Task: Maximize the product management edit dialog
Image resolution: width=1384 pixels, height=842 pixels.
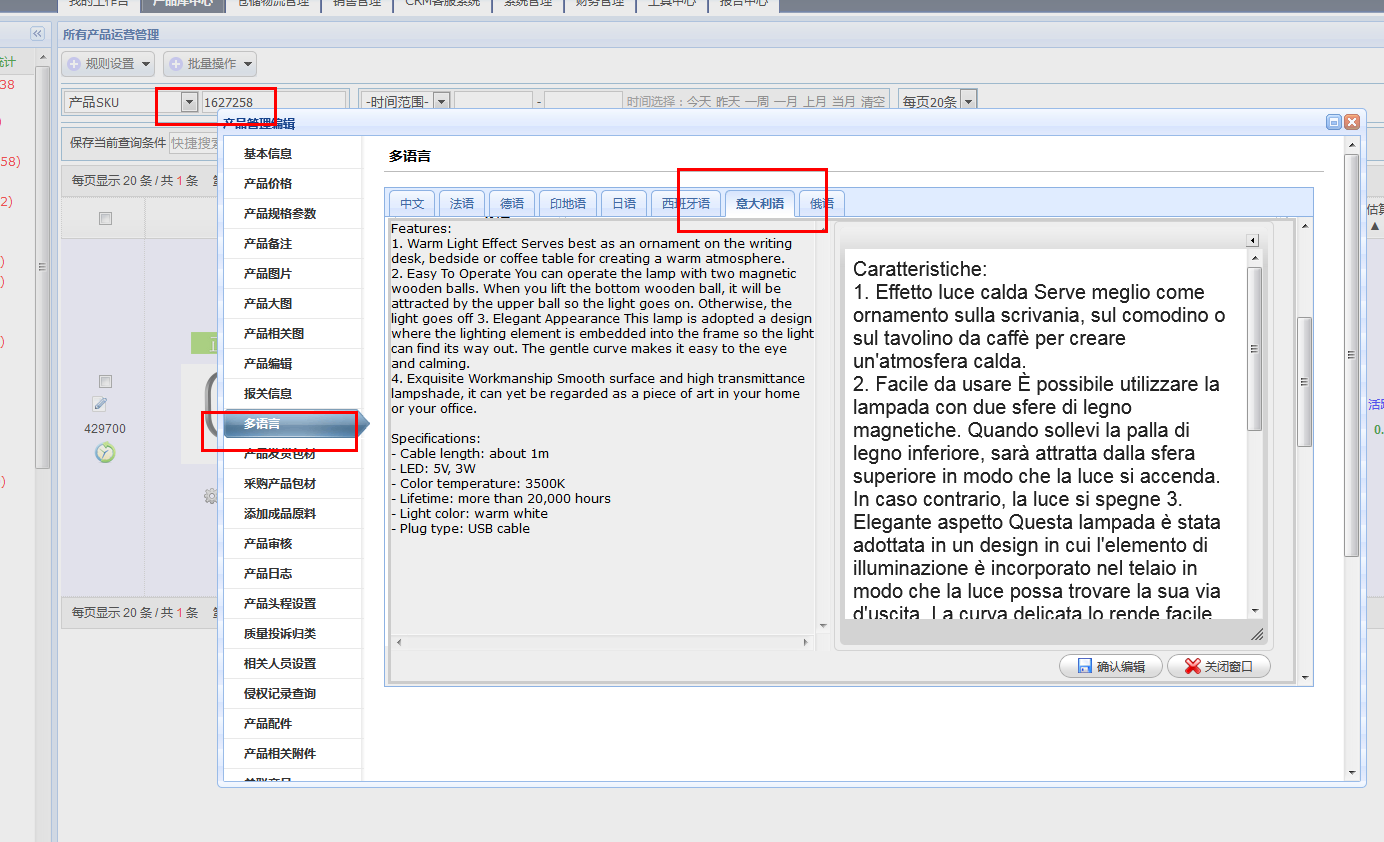Action: pyautogui.click(x=1334, y=122)
